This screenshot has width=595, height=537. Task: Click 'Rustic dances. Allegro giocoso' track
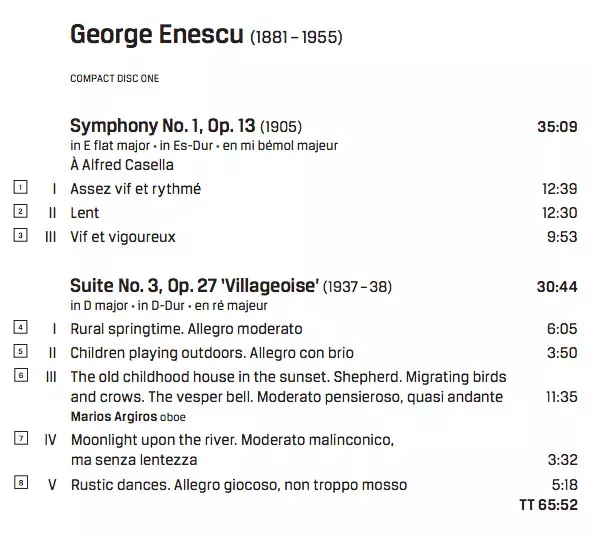[x=239, y=485]
